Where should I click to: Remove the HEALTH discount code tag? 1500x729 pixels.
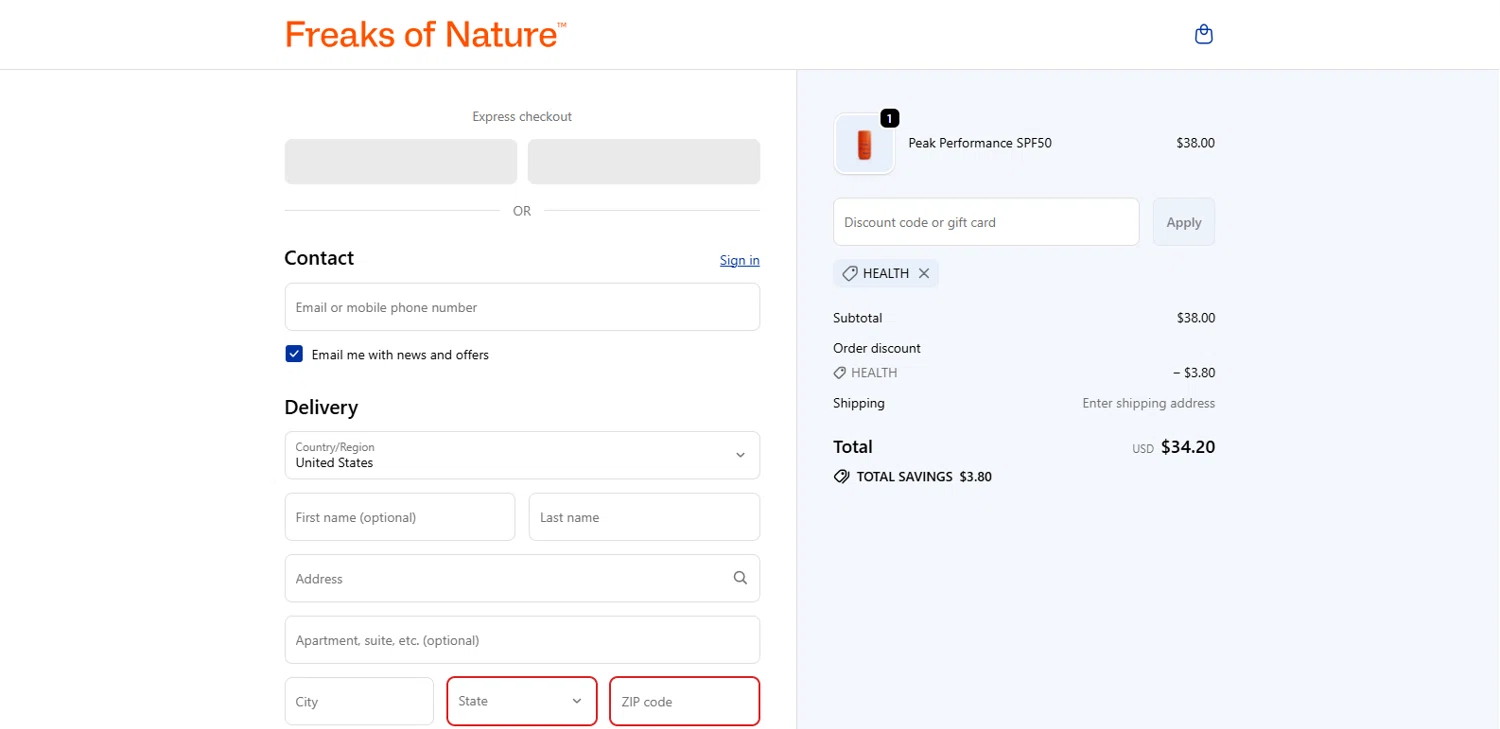(x=924, y=273)
